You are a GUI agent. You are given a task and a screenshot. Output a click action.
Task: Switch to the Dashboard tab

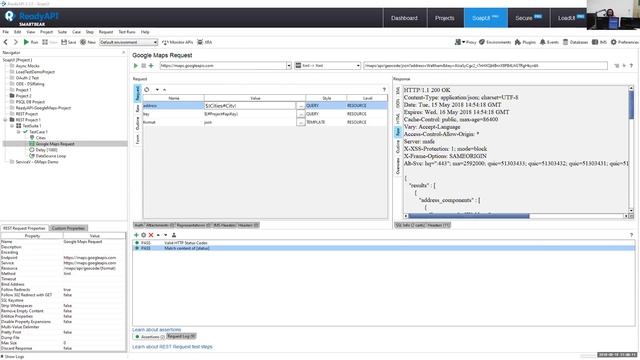coord(404,18)
